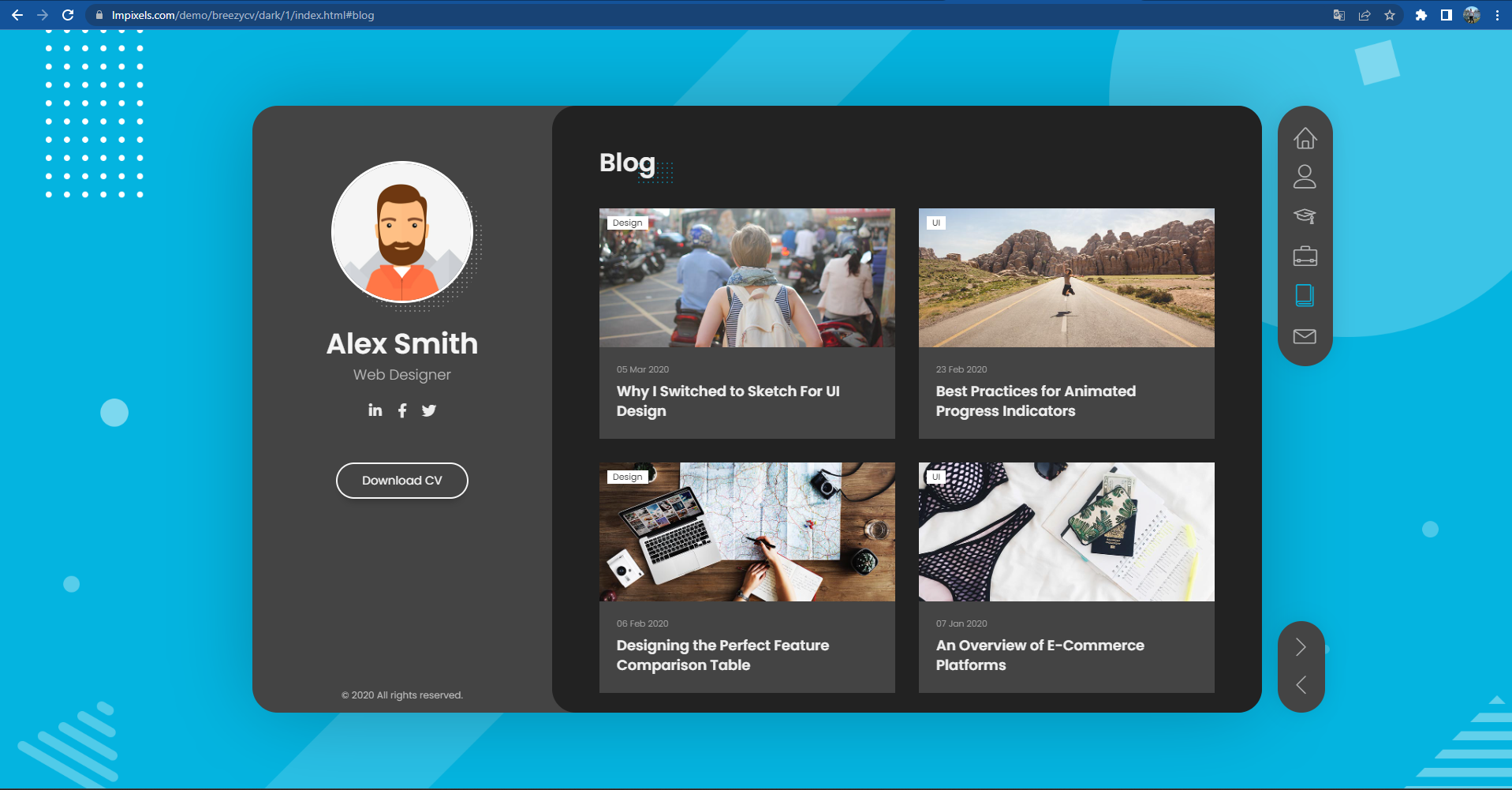Reload the page in browser

[68, 15]
